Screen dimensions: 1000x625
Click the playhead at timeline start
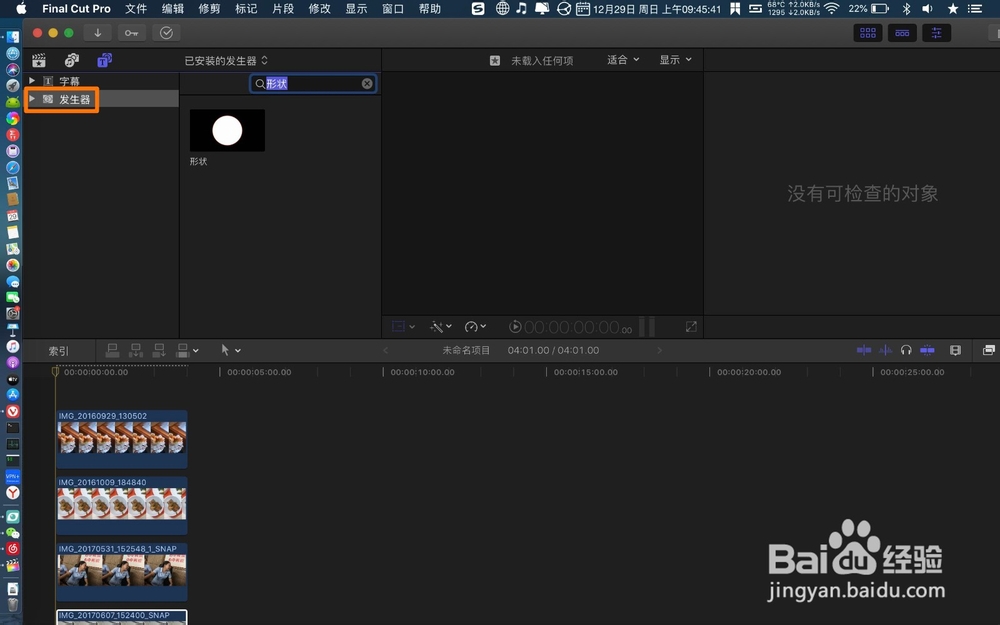(55, 371)
